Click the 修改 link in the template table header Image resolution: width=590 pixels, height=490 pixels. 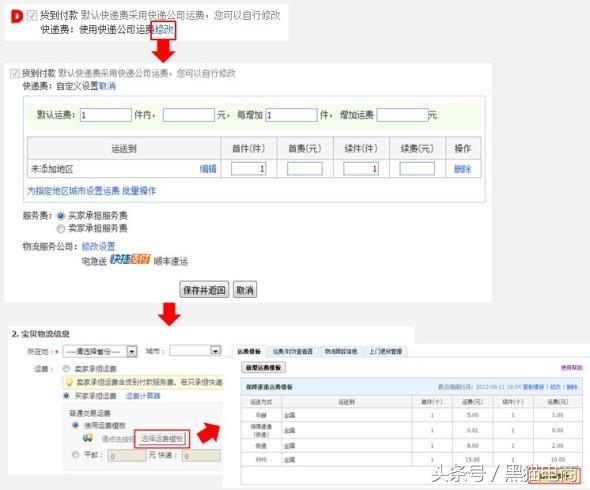[x=555, y=387]
